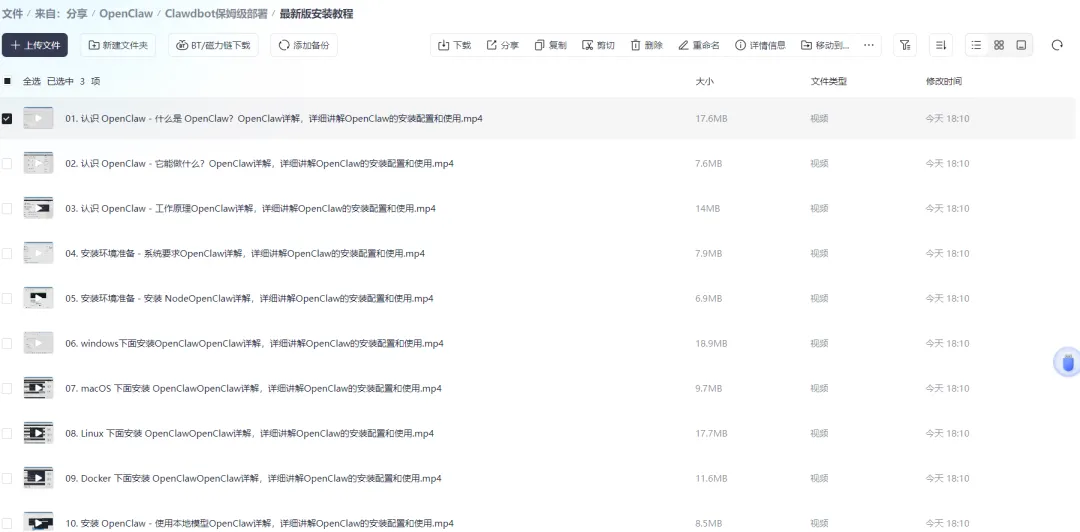Uncheck file 01 什么是 OpenClaw

7,119
